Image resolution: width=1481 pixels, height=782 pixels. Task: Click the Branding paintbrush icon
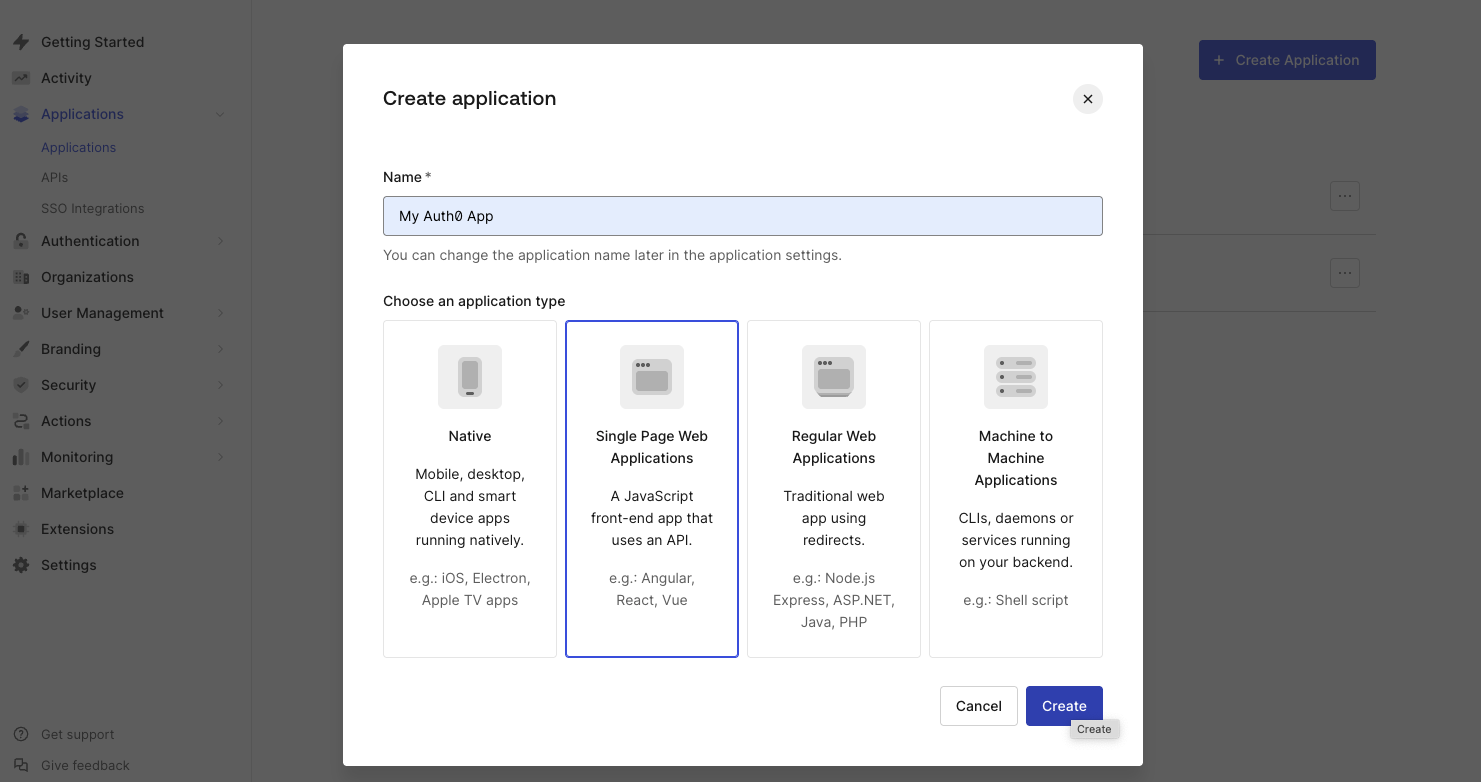(20, 348)
